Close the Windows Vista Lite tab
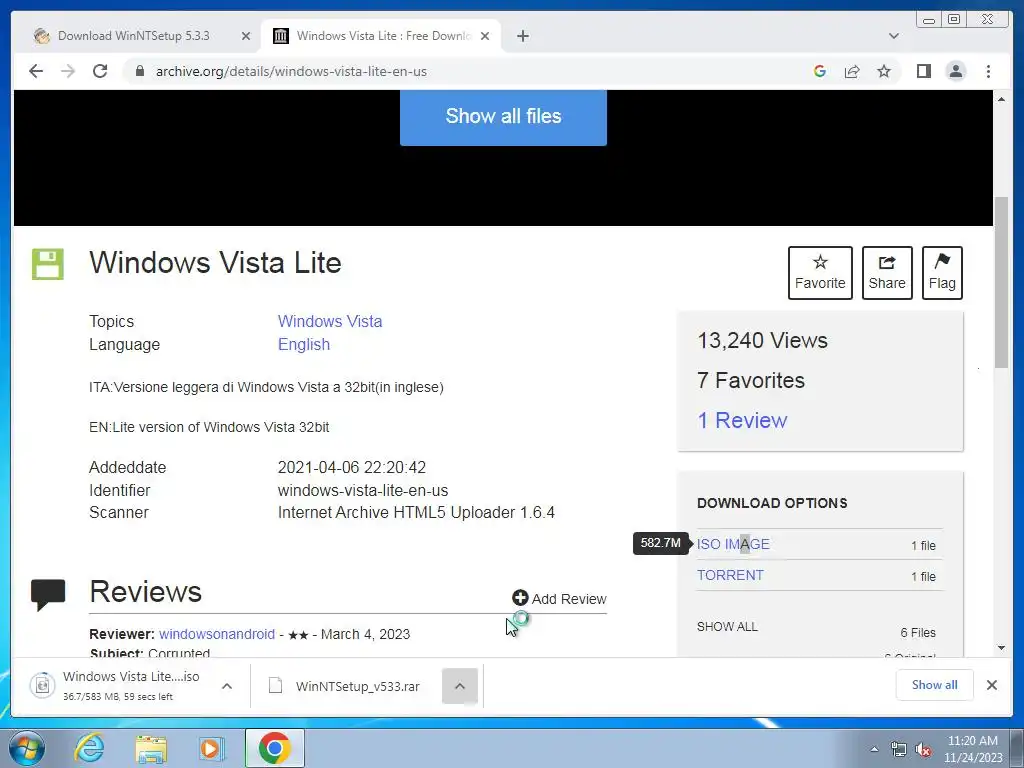The height and width of the screenshot is (768, 1024). (485, 36)
